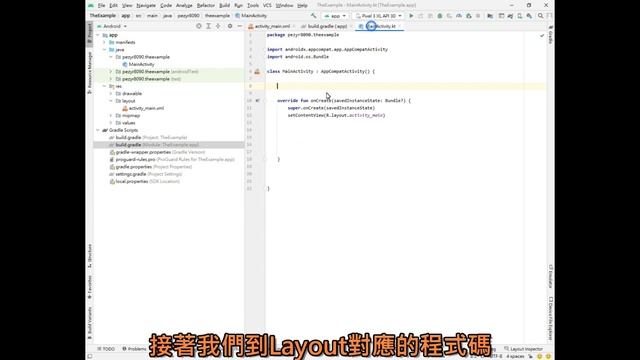
Task: Click the green Run app icon
Action: pyautogui.click(x=411, y=16)
